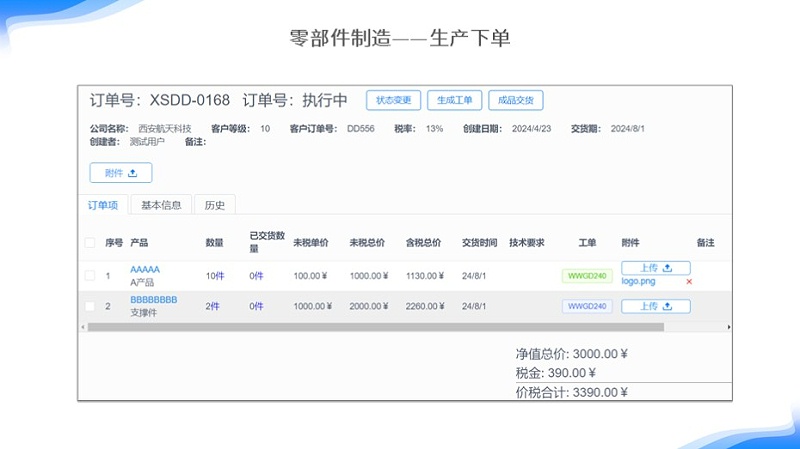800x449 pixels.
Task: Select the 订单项 tab
Action: [103, 205]
